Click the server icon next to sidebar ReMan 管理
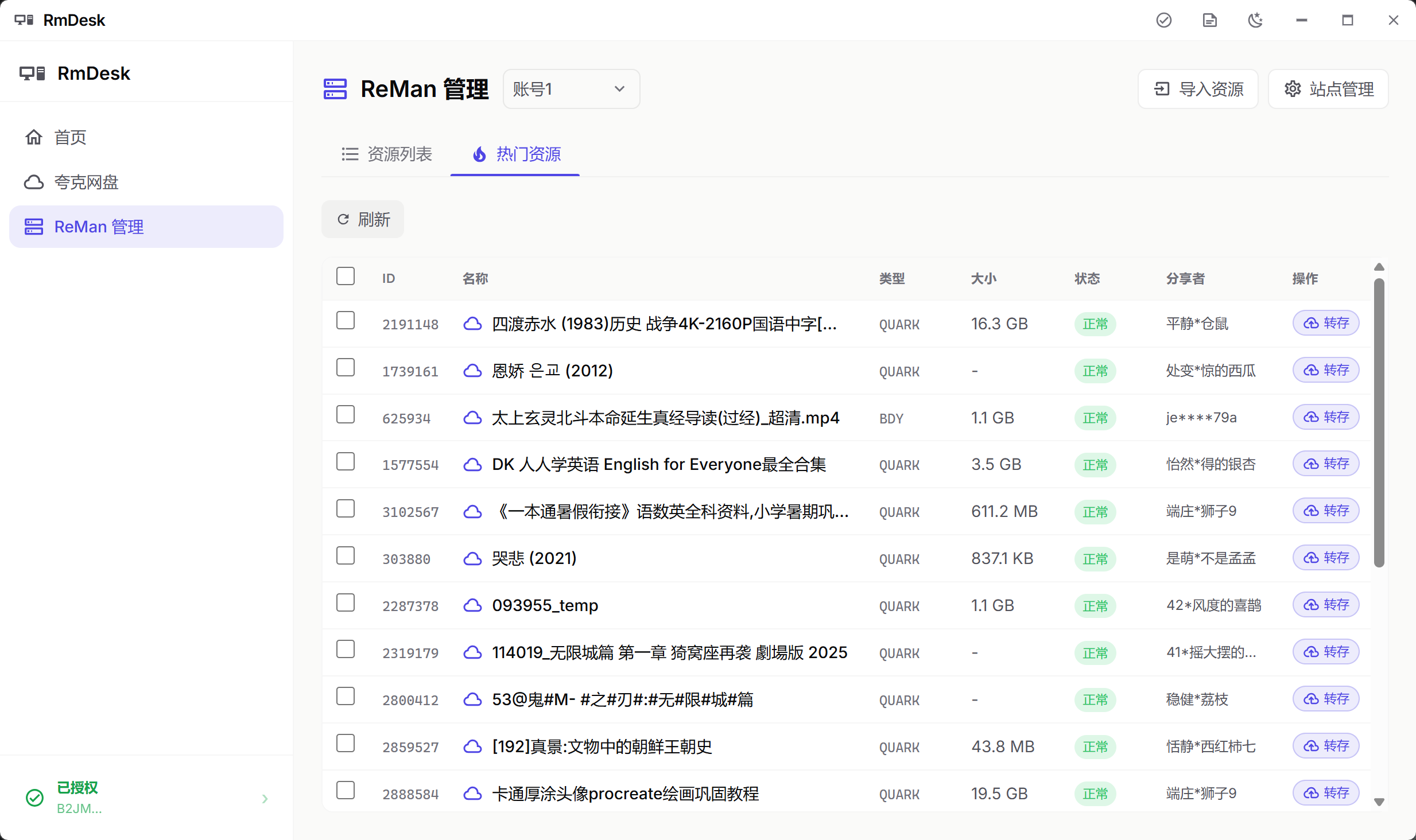1416x840 pixels. tap(34, 227)
